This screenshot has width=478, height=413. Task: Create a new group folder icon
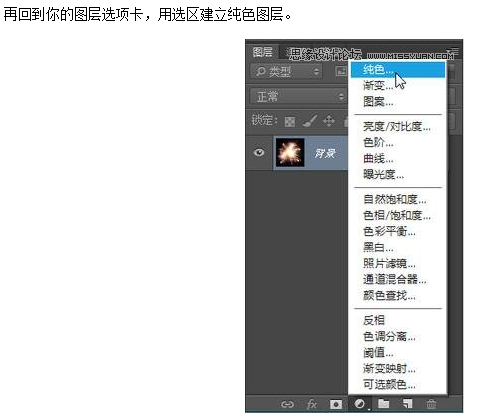(x=384, y=404)
